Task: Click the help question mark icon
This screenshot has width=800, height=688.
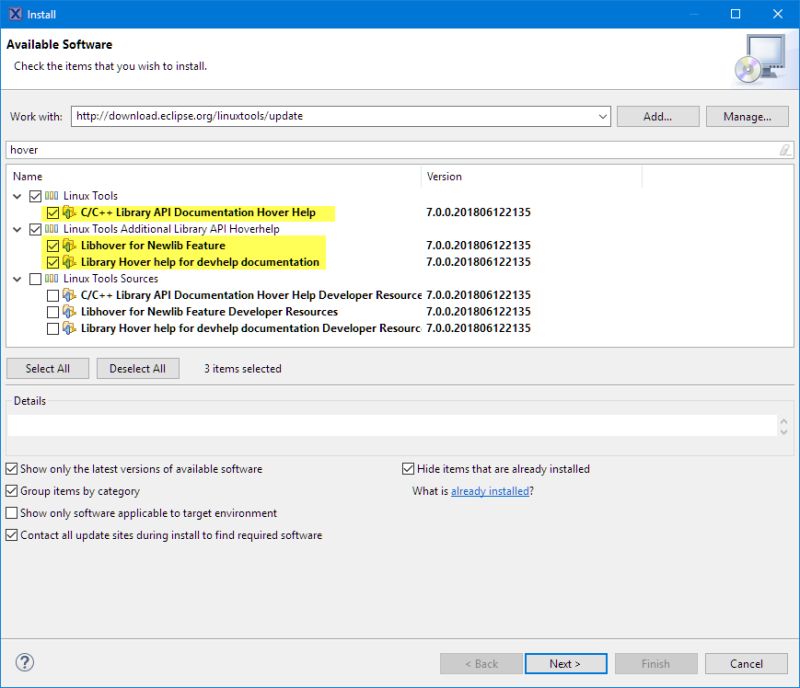Action: [x=23, y=661]
